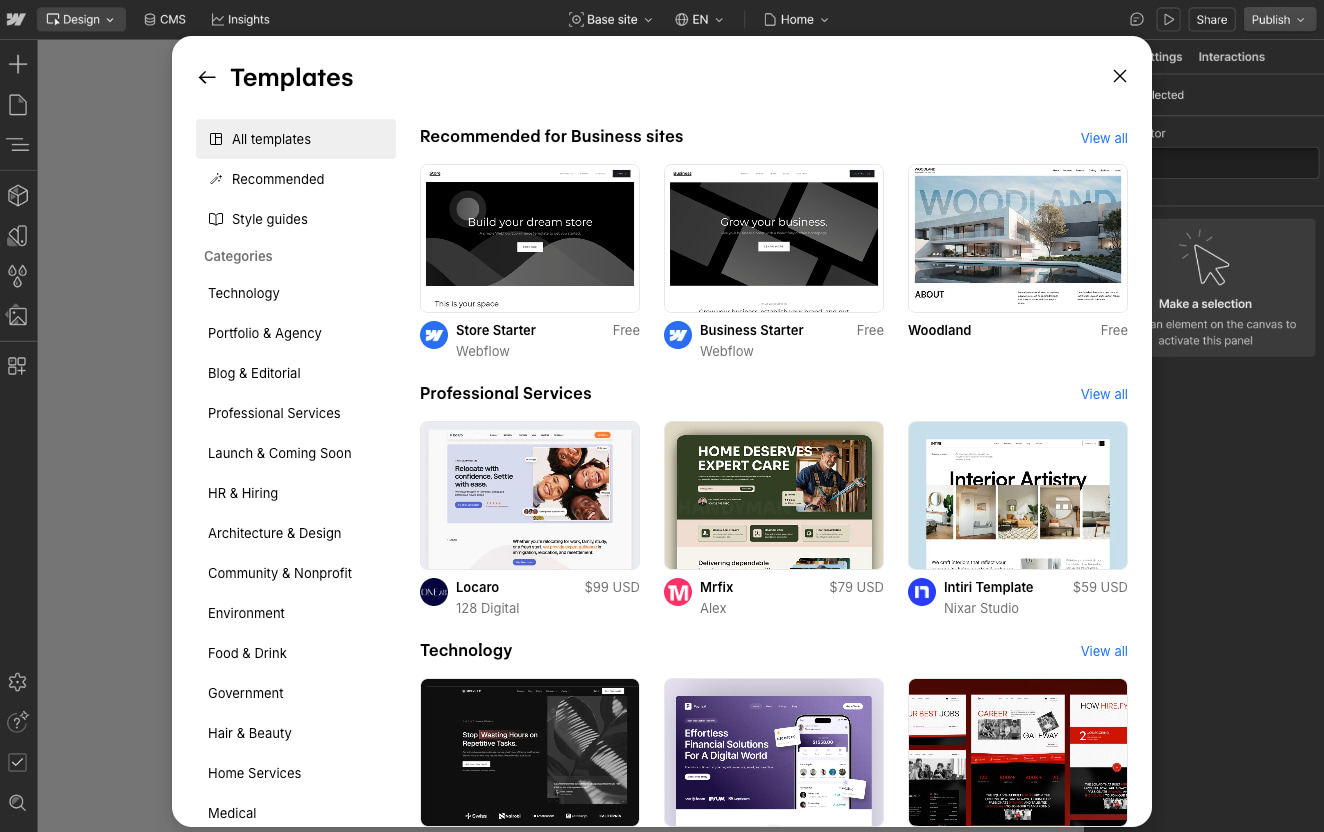Open the Add Elements panel icon
The width and height of the screenshot is (1324, 832).
click(17, 65)
